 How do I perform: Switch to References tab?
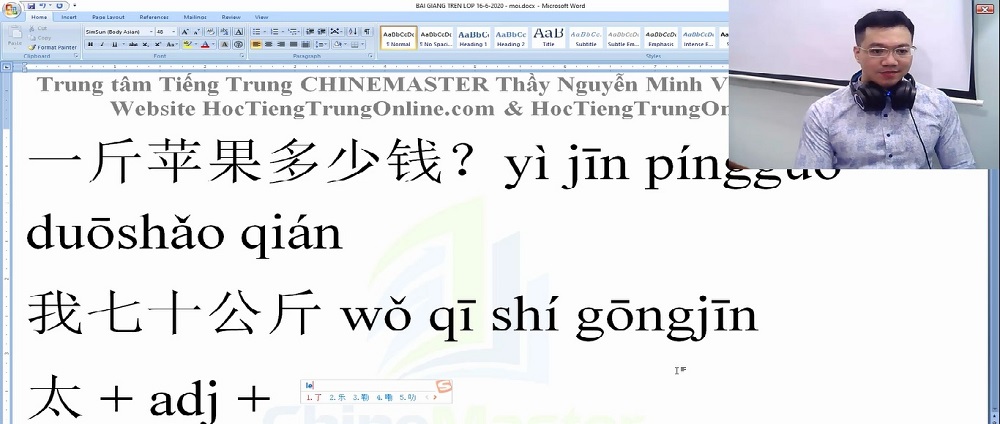click(154, 17)
